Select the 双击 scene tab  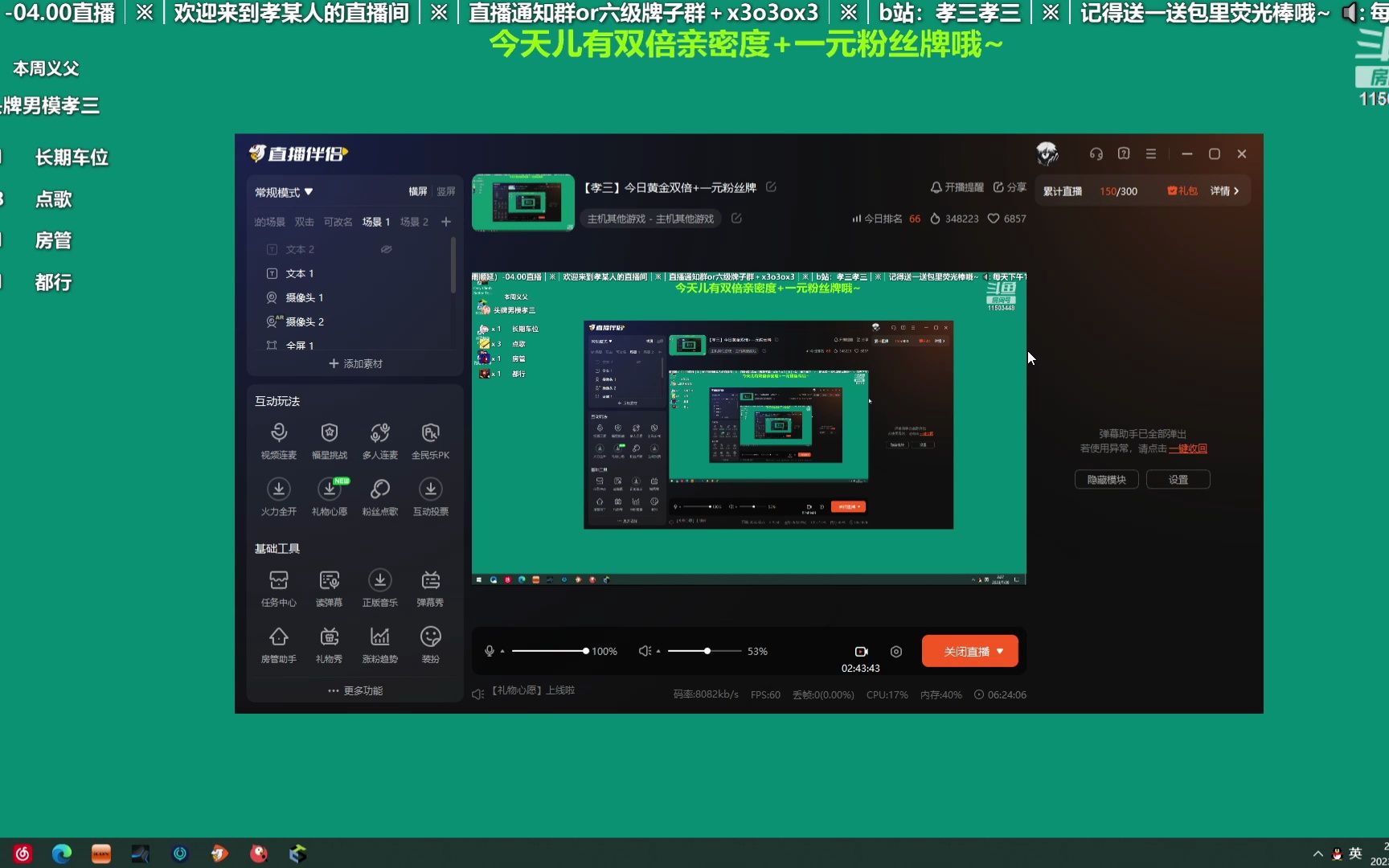click(x=304, y=222)
